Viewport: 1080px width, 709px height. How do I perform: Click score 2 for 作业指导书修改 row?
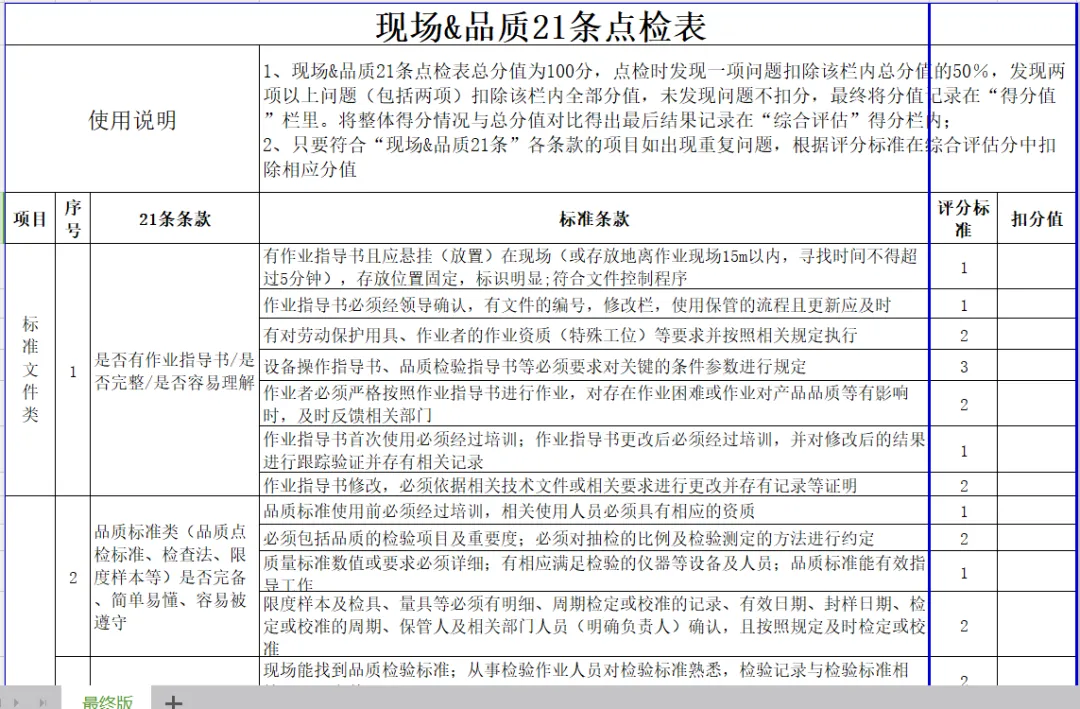point(964,485)
